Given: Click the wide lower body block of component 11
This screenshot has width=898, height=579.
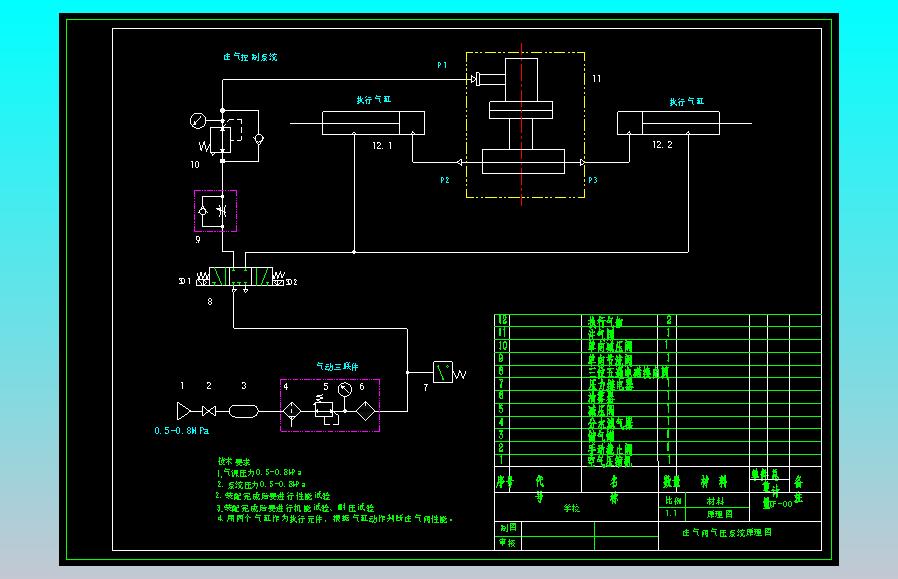Looking at the screenshot, I should 523,162.
